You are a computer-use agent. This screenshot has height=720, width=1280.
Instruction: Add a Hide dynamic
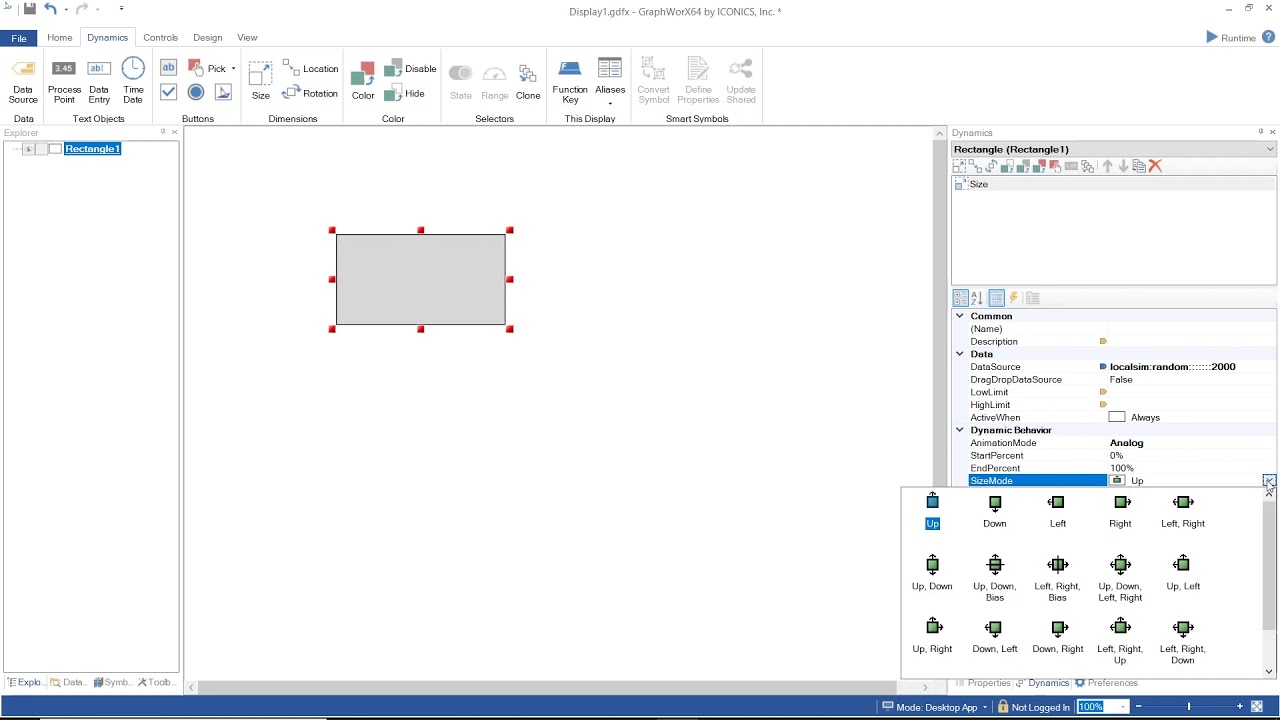(x=405, y=93)
